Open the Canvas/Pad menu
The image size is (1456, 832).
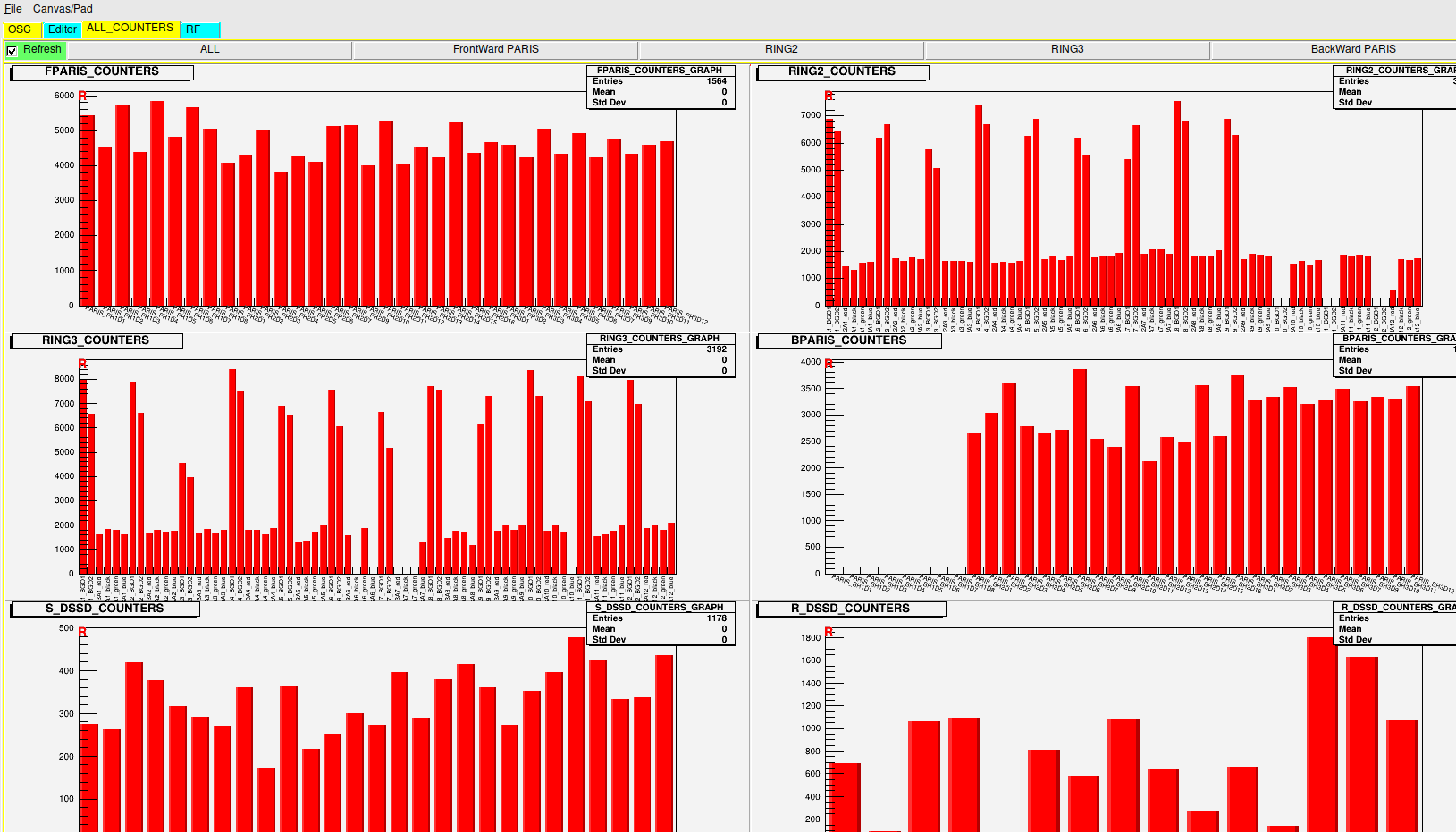[63, 9]
